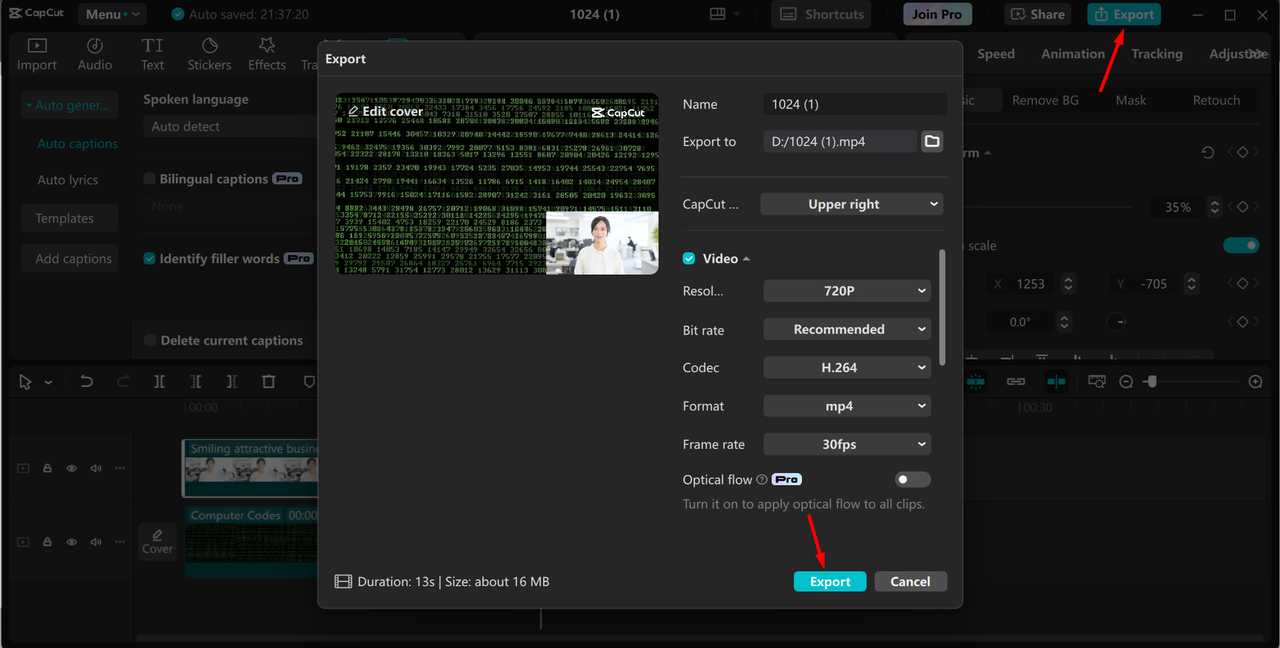Click the Cover edit button on timeline
Screen dimensions: 1280x648
157,541
